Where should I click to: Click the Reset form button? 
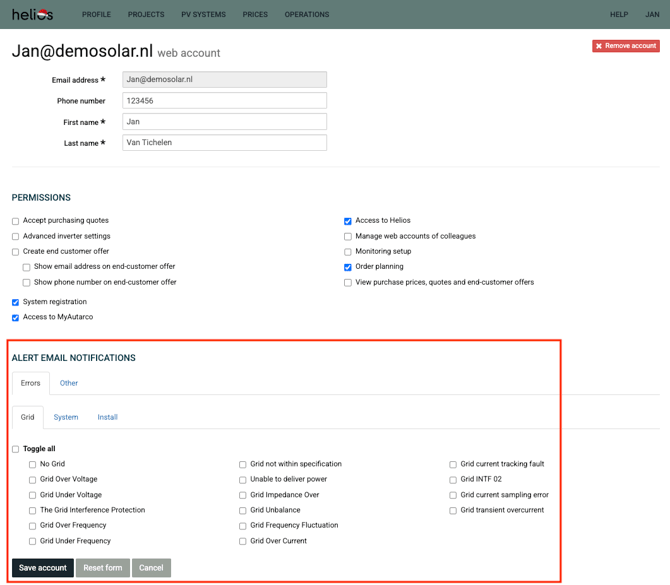point(103,568)
